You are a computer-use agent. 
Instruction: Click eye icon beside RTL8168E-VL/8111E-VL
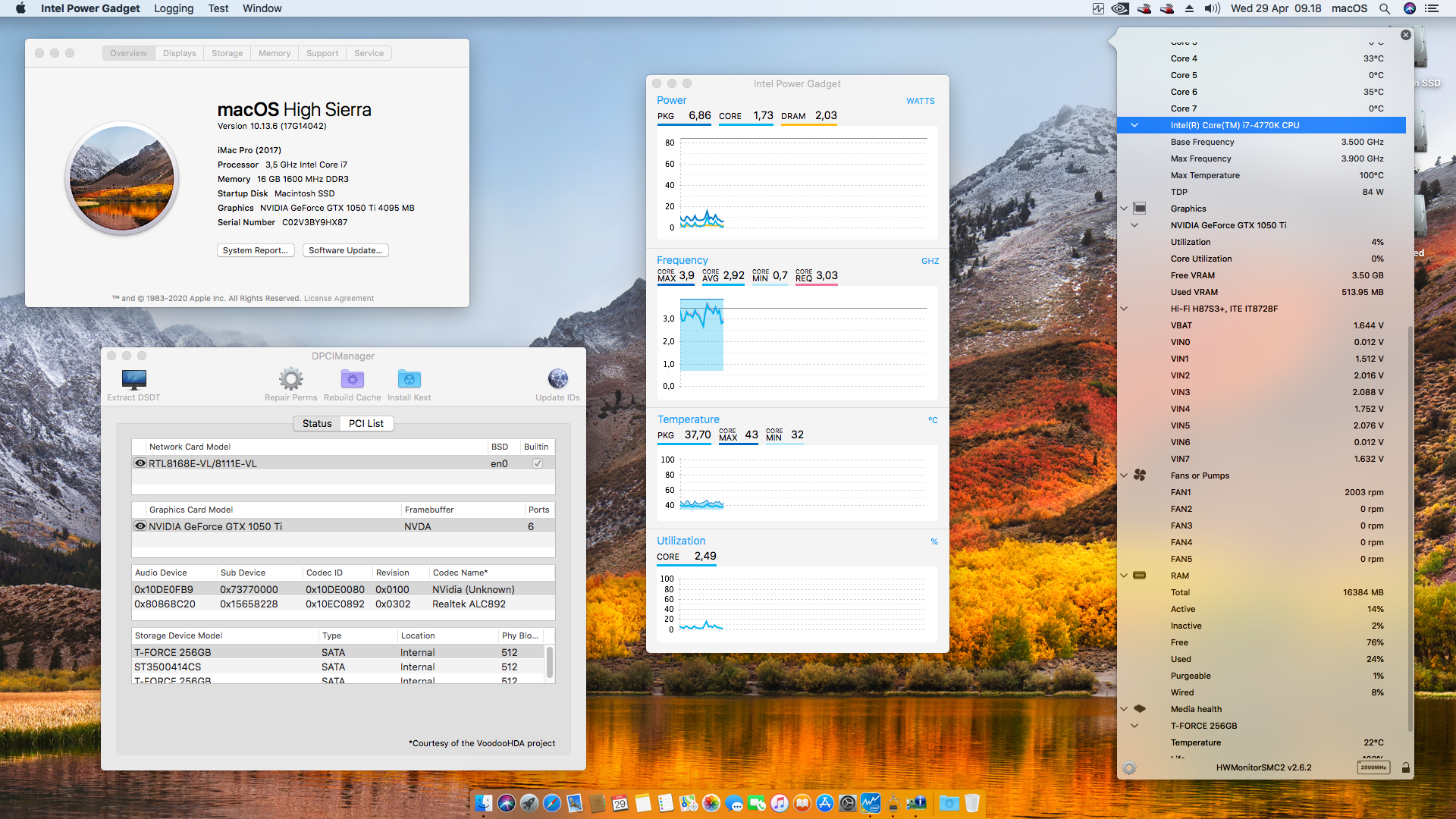[x=140, y=463]
